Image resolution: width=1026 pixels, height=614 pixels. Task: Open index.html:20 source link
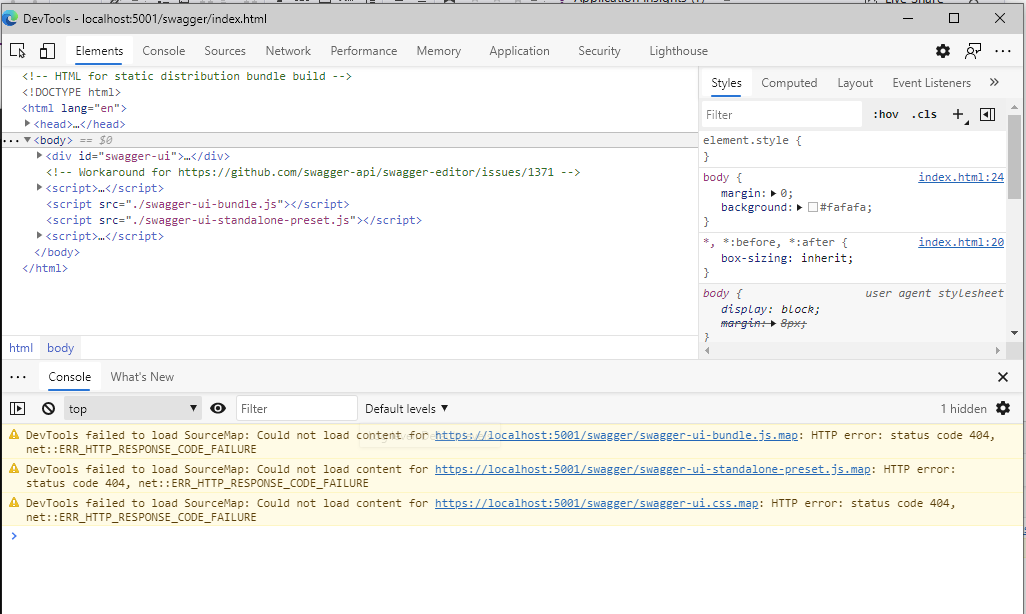961,242
